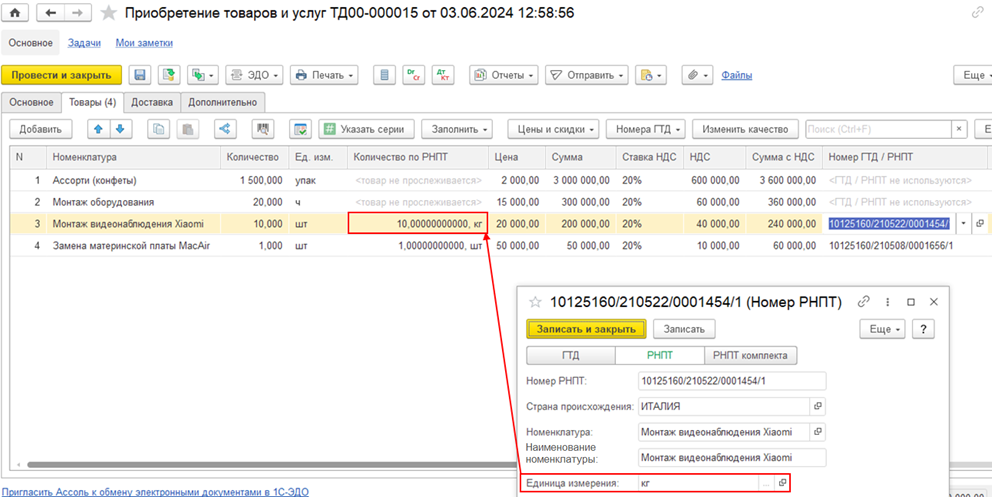Image resolution: width=992 pixels, height=499 pixels.
Task: Open the dialog's Номенклатура item icon
Action: [x=817, y=431]
